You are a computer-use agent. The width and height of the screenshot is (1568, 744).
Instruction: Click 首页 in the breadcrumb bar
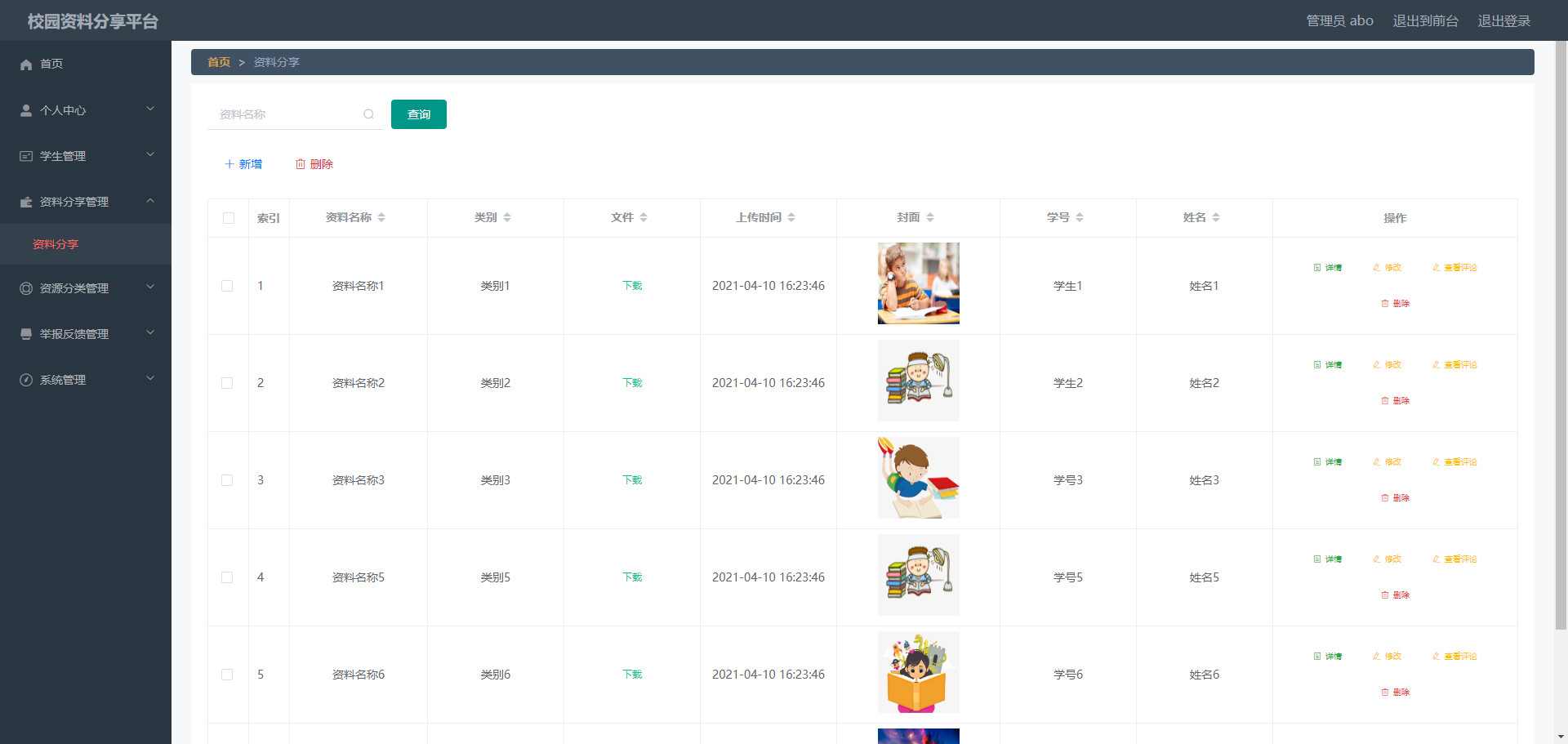coord(219,62)
